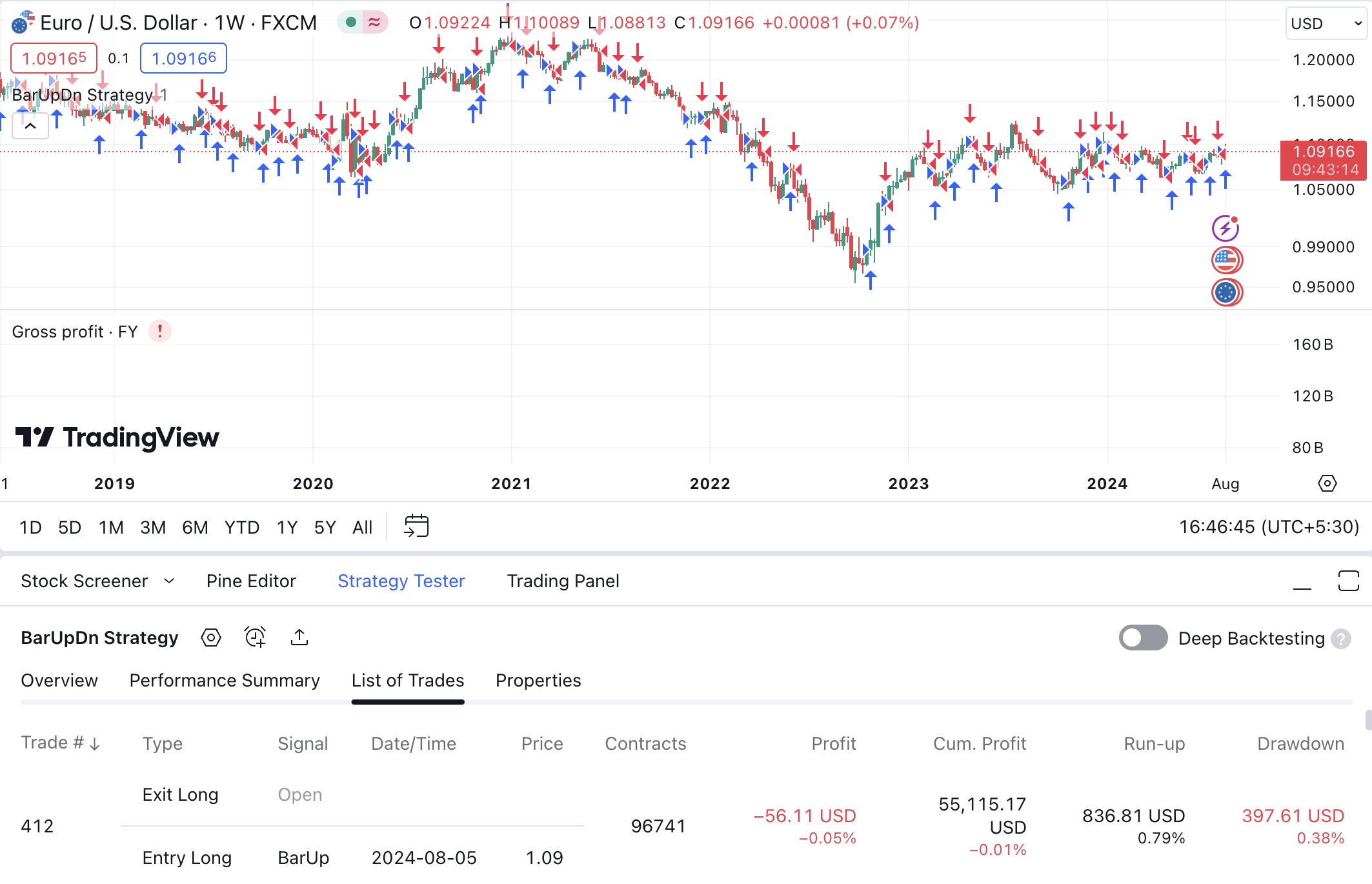Show All time range

click(x=363, y=527)
